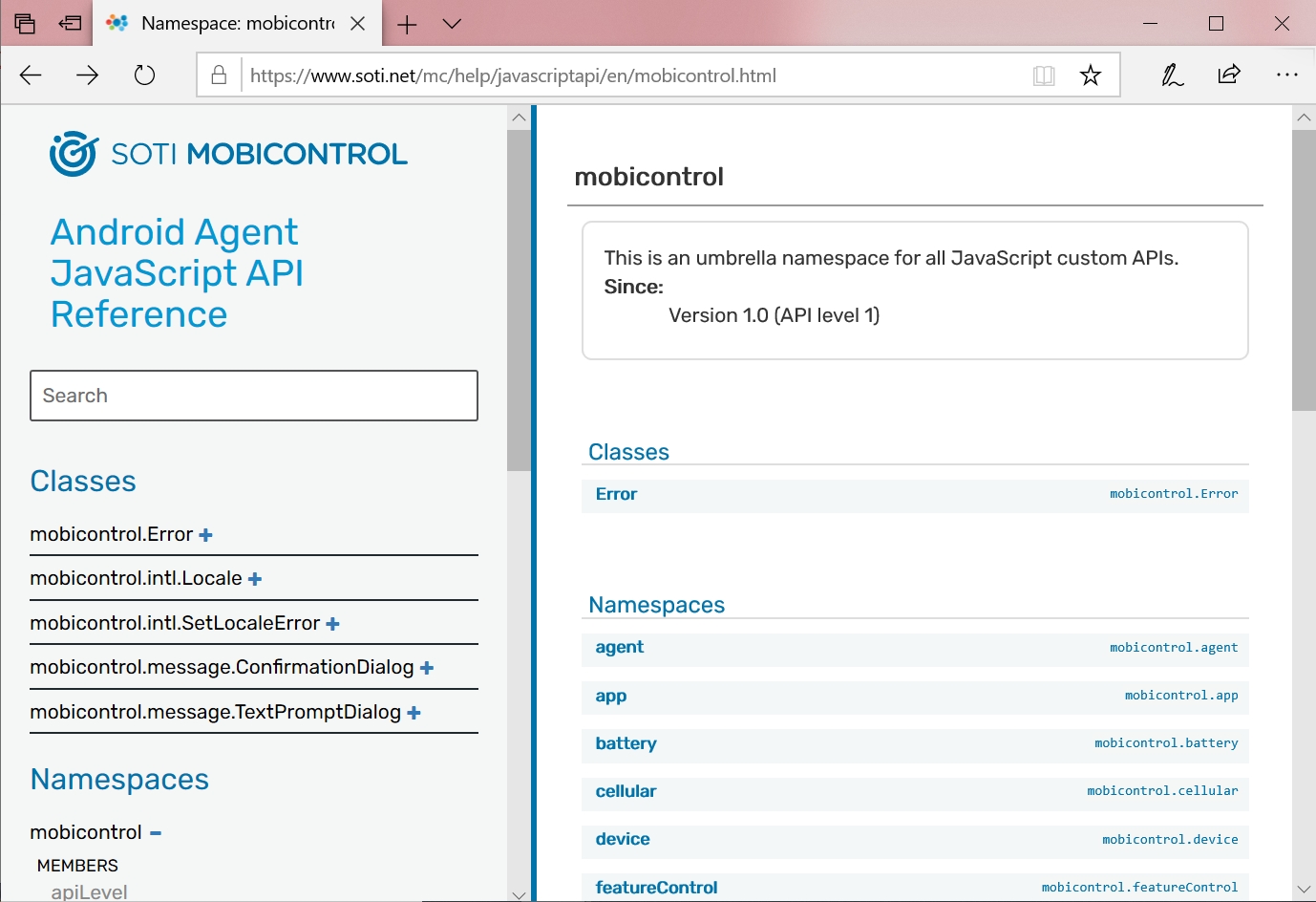
Task: Set aside tabs icon in title bar
Action: click(70, 24)
